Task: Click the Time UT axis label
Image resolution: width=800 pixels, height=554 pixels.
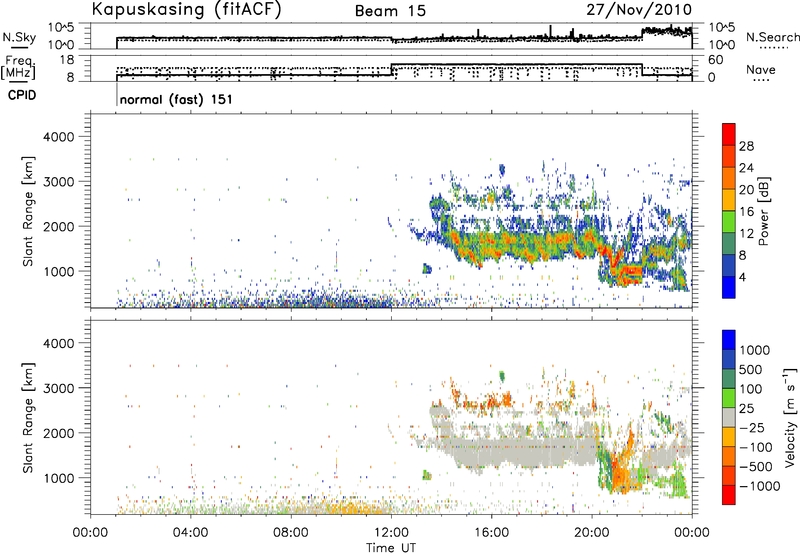Action: click(391, 548)
